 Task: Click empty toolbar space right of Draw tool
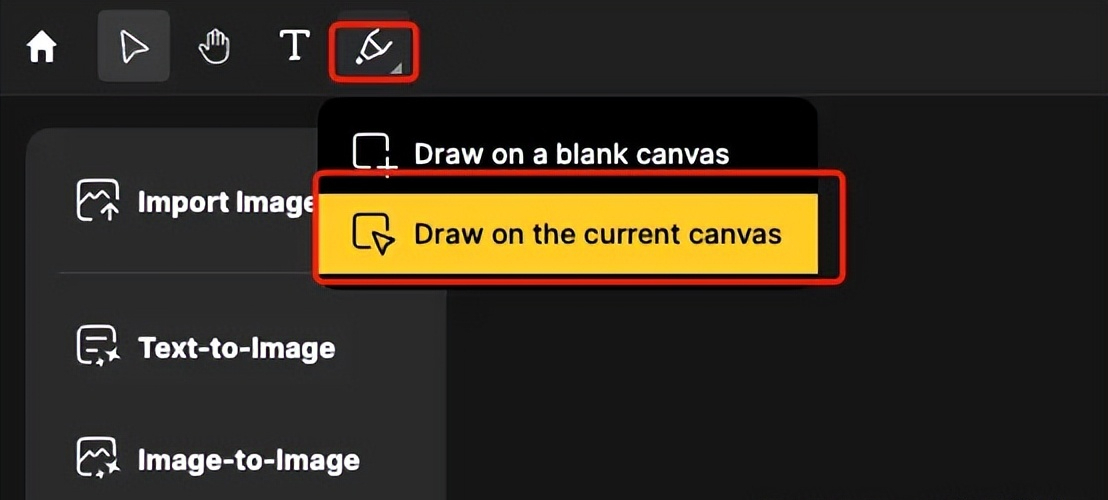coord(700,47)
